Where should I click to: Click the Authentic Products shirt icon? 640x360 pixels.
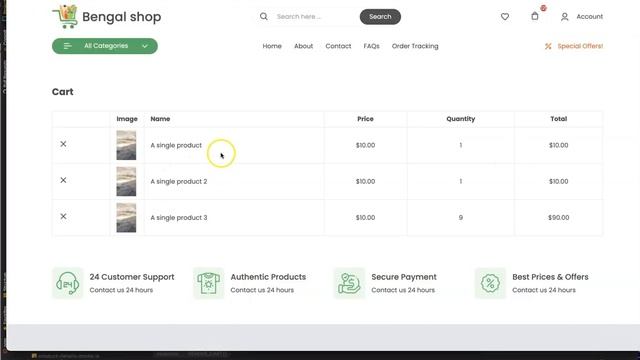[209, 283]
